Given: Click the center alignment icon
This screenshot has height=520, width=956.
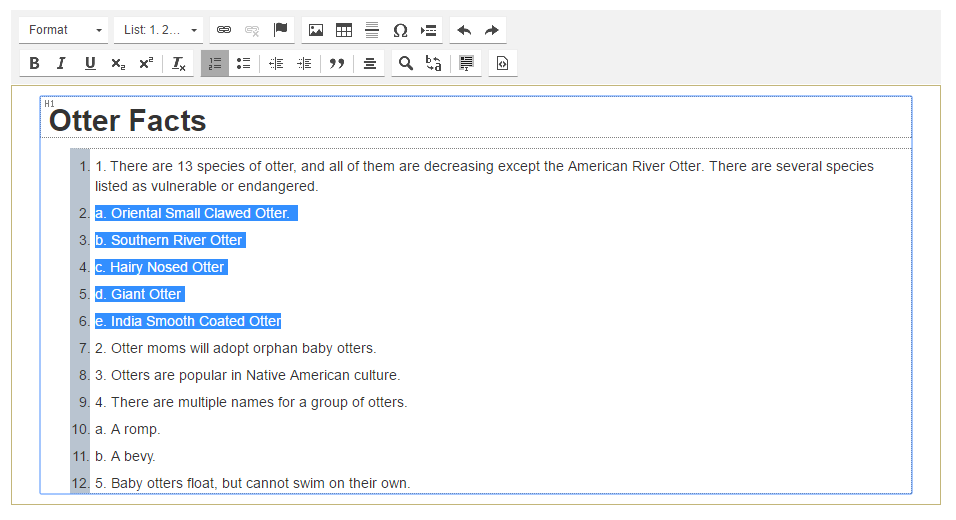Looking at the screenshot, I should pos(369,63).
